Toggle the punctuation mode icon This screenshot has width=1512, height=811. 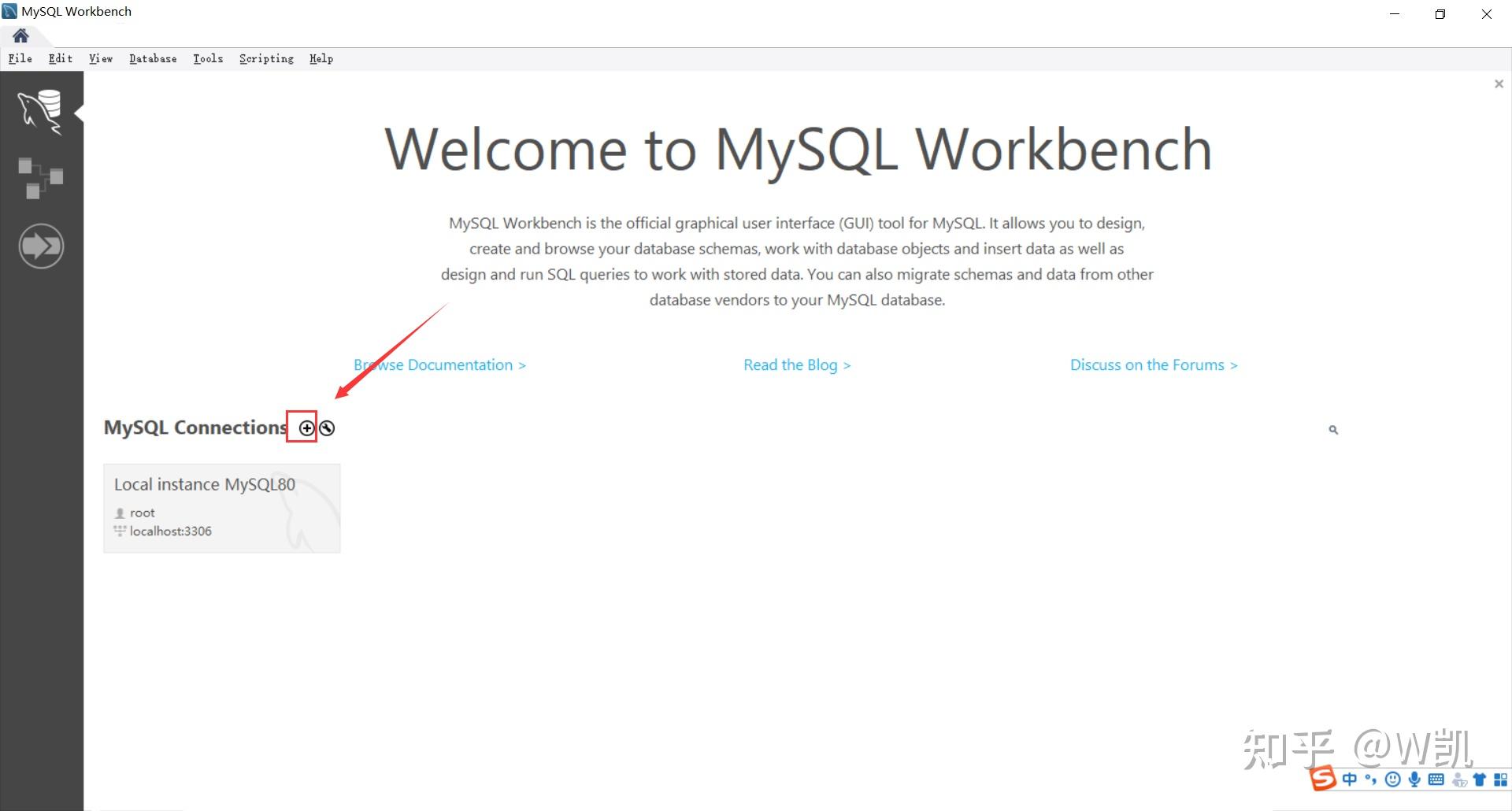click(x=1371, y=780)
